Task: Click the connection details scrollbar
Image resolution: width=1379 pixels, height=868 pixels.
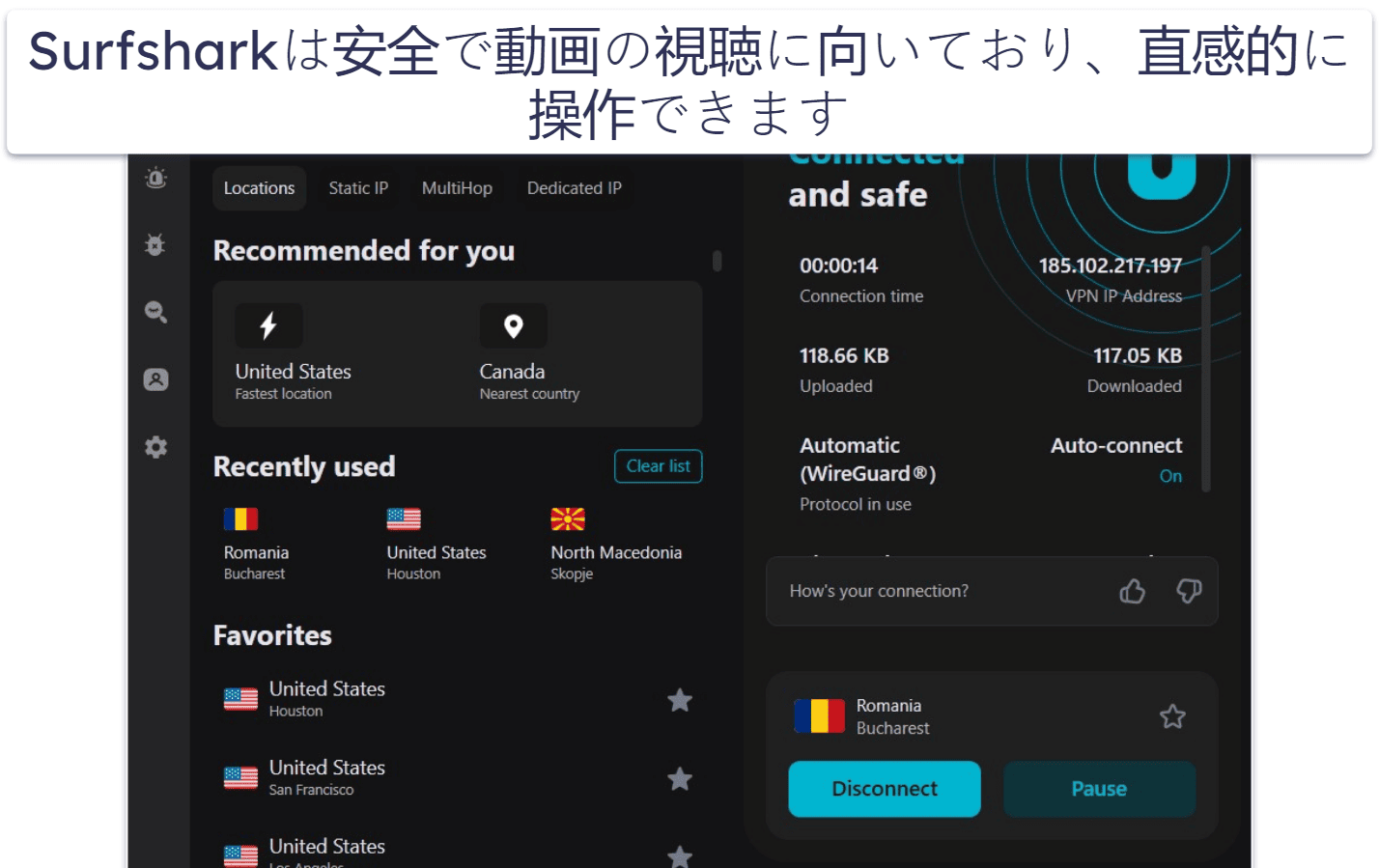Action: [1205, 369]
